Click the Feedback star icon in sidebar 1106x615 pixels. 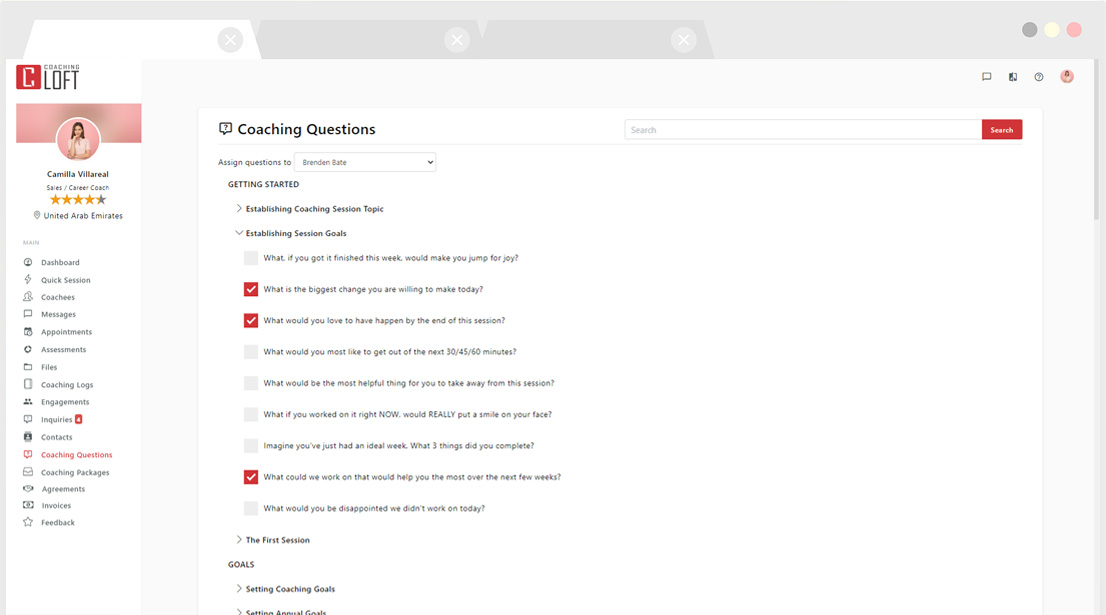(28, 522)
